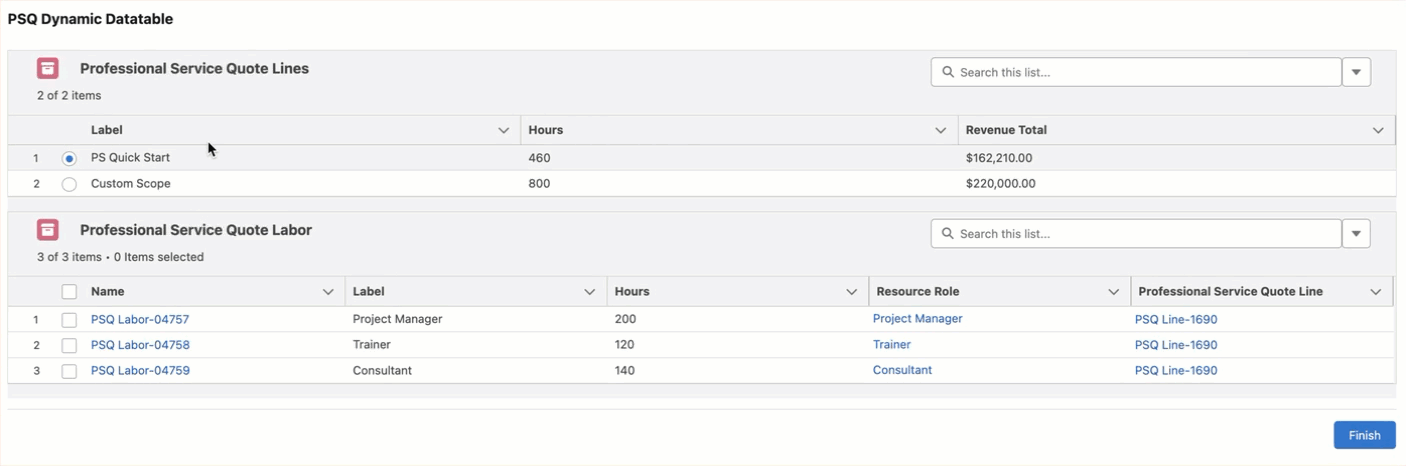The image size is (1406, 466).
Task: Click the PS Quick Start label cell
Action: pyautogui.click(x=130, y=158)
